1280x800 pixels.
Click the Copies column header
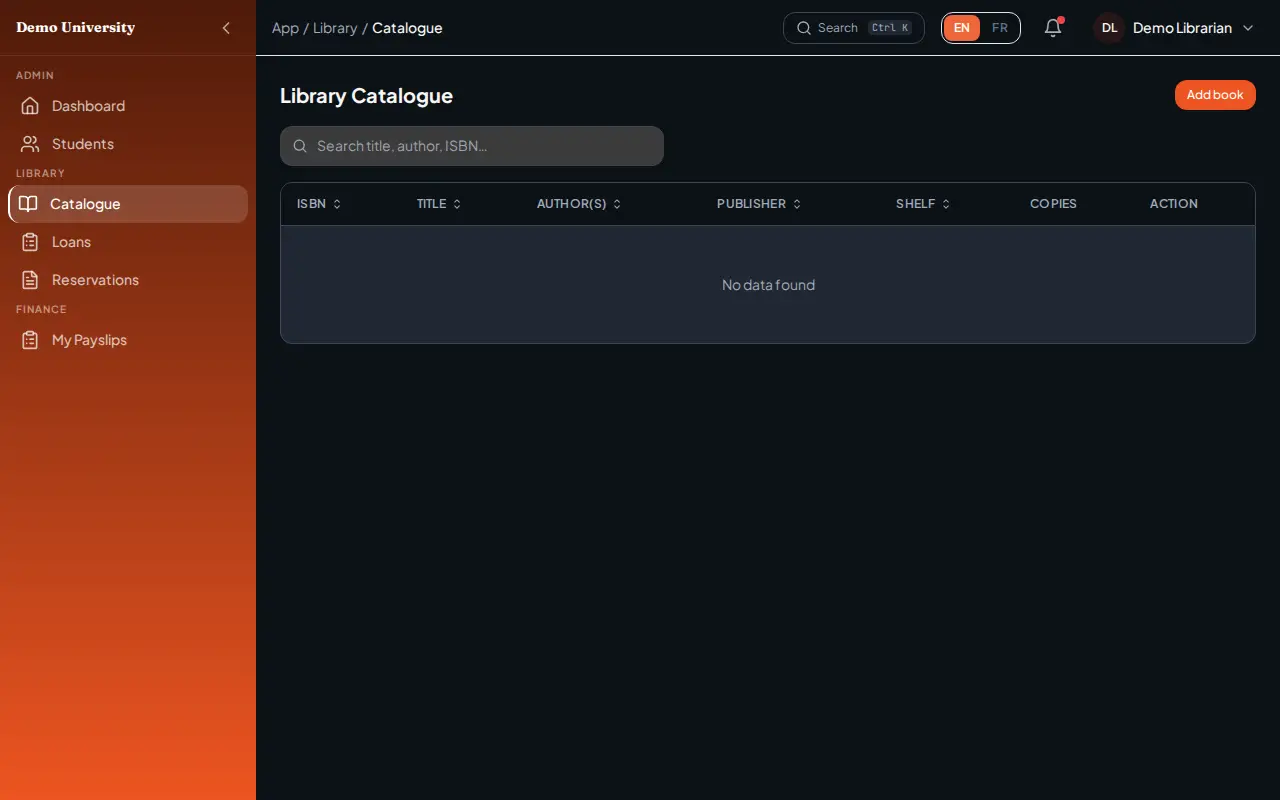tap(1053, 204)
